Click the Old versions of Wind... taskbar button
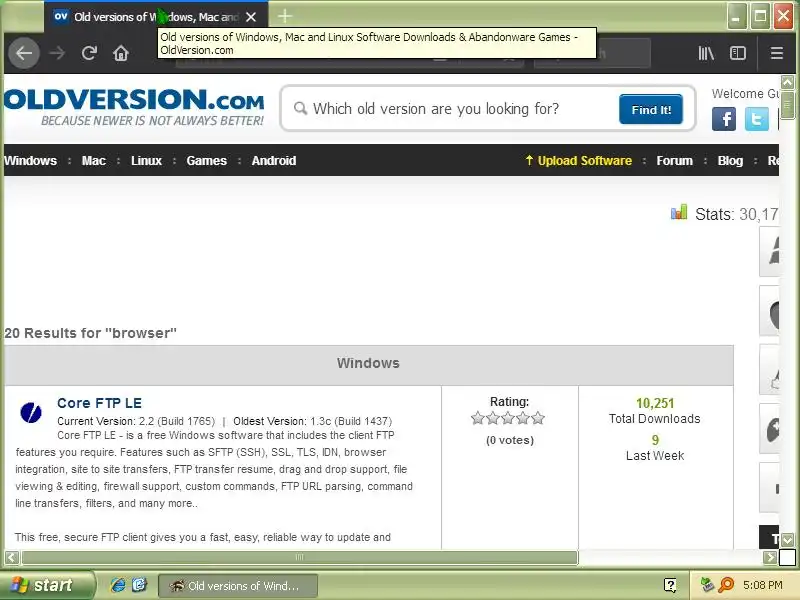 coord(238,586)
